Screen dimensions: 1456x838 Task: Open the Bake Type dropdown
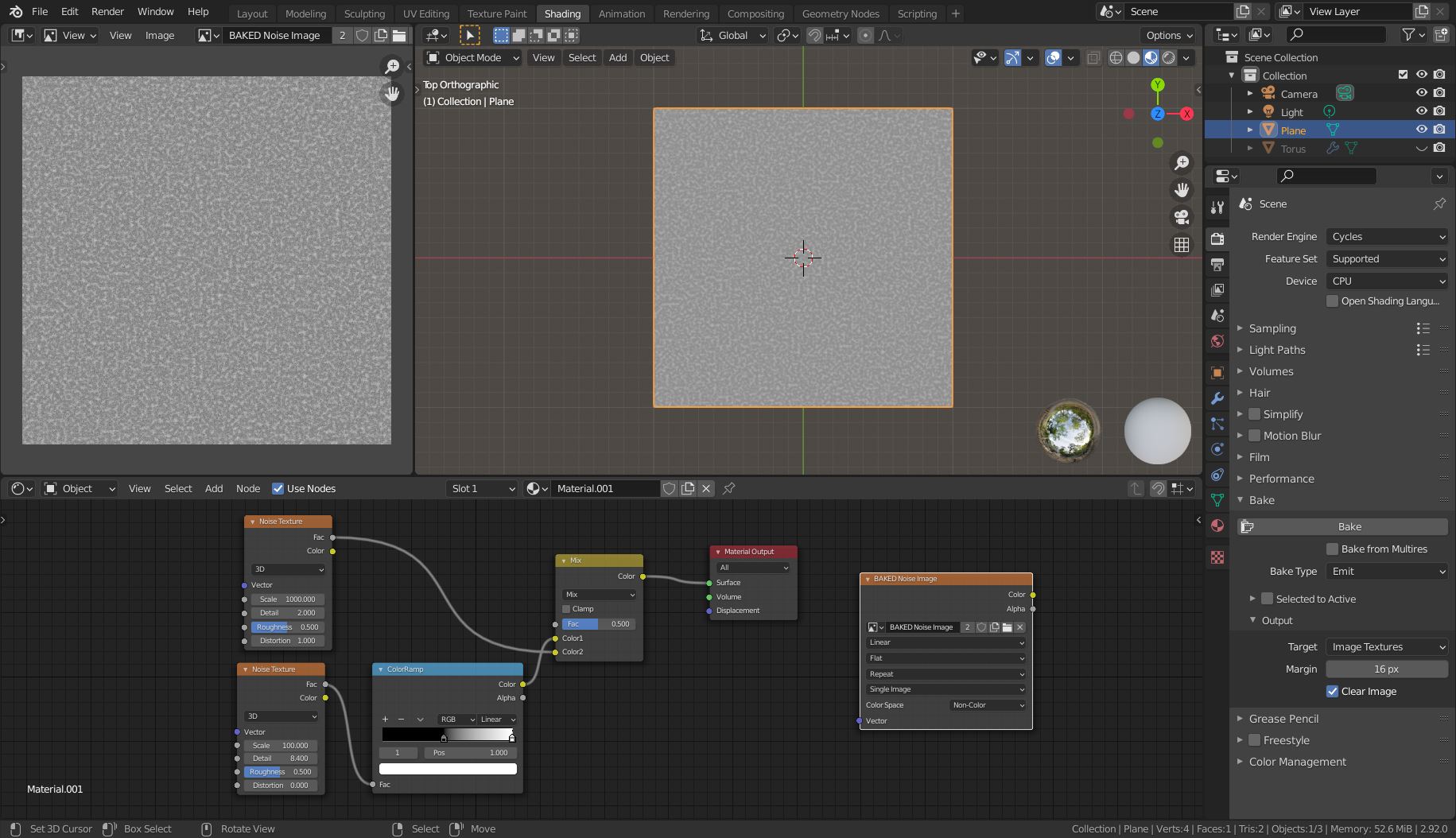[x=1387, y=571]
